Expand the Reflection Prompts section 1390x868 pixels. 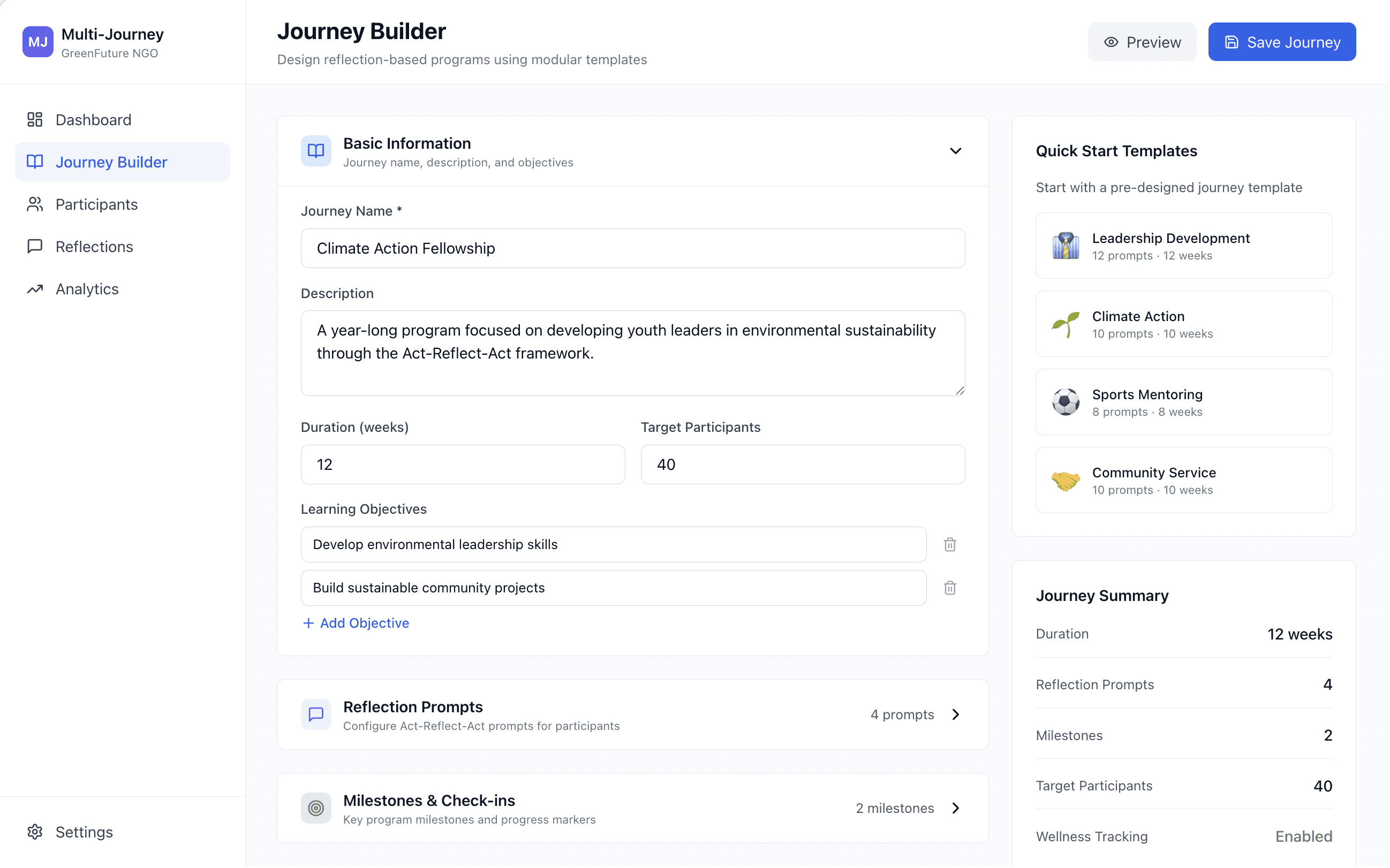(957, 715)
